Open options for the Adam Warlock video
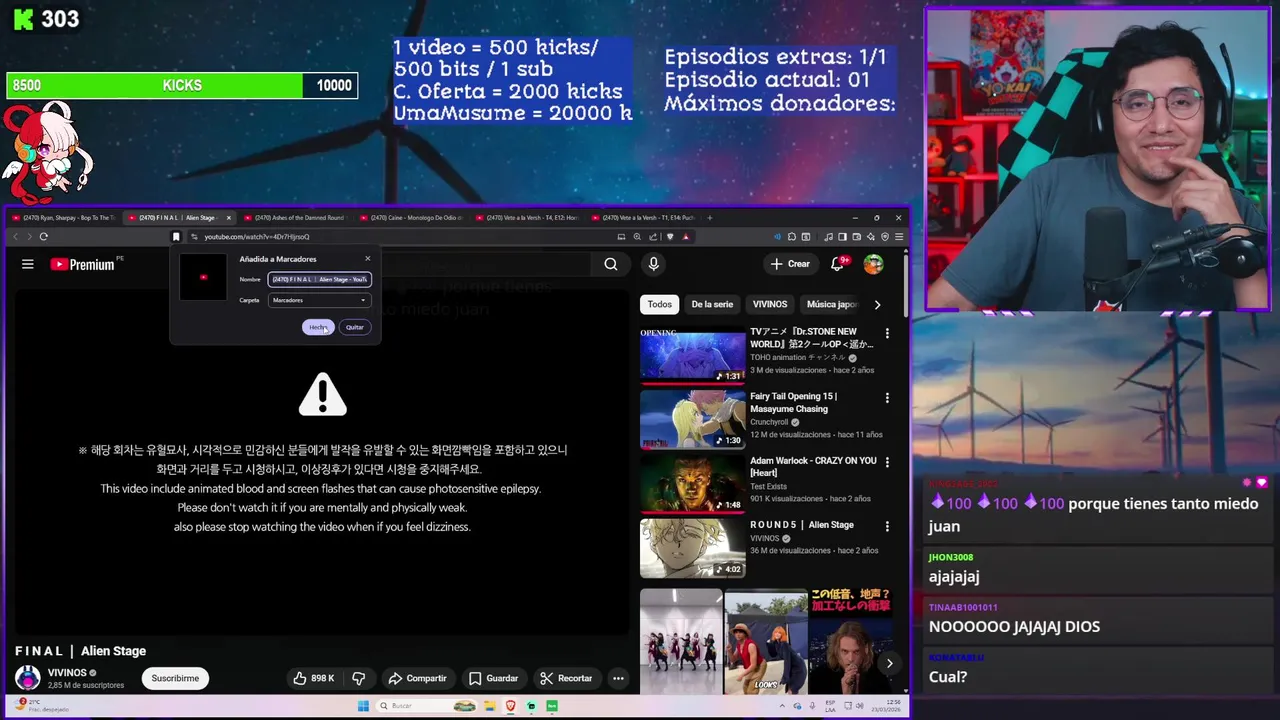 pos(887,462)
